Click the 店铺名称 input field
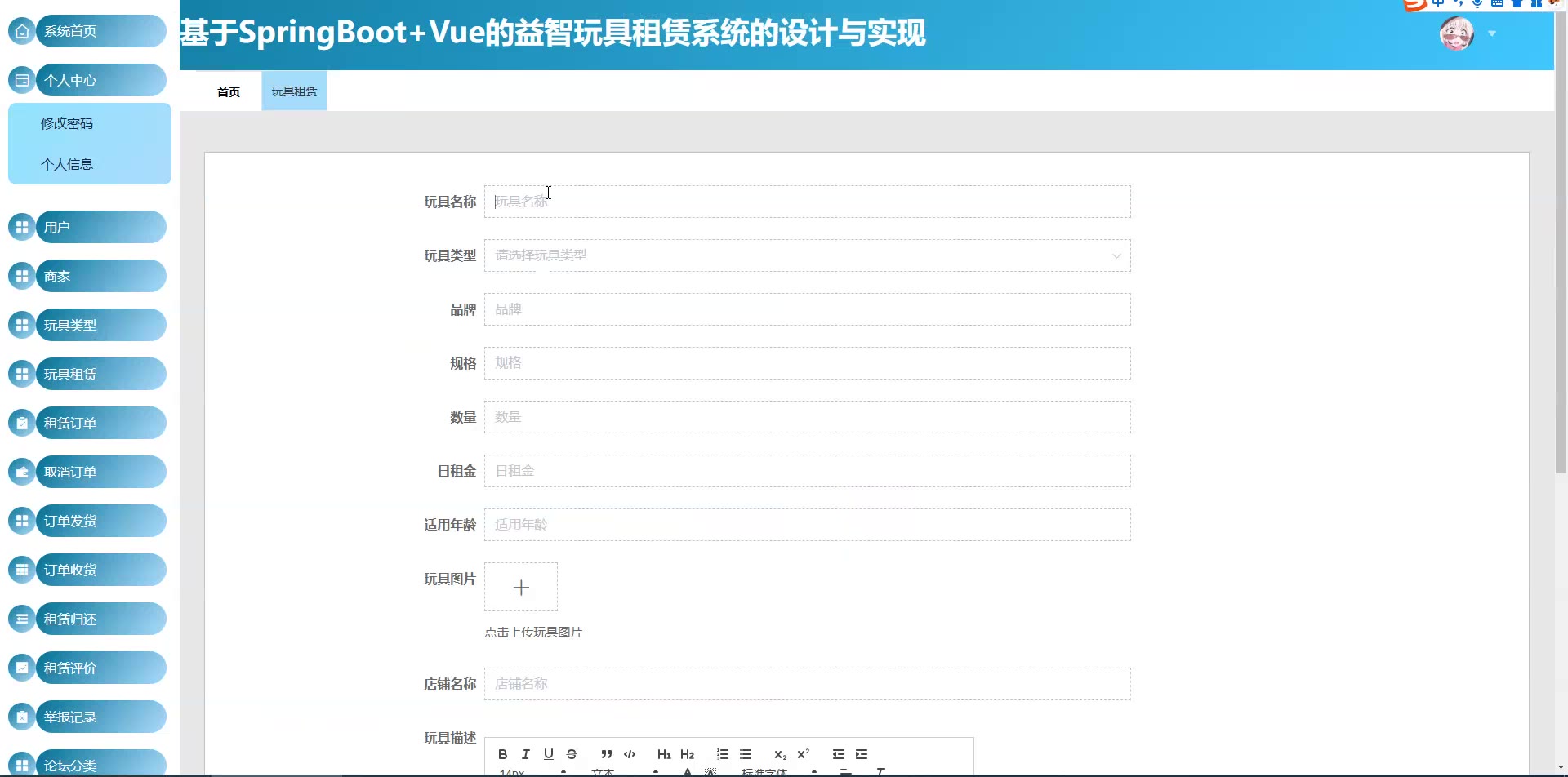 point(807,684)
